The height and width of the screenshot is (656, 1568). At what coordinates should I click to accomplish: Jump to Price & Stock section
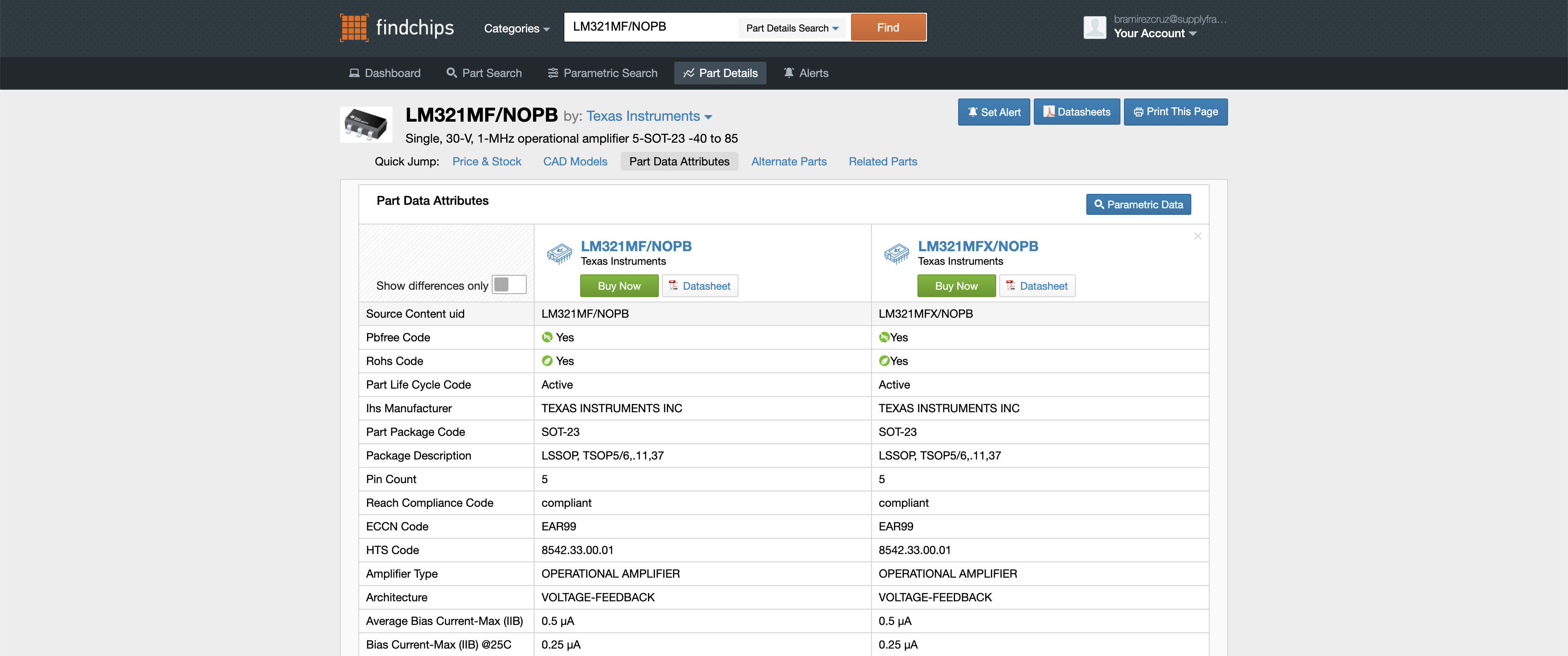tap(487, 161)
